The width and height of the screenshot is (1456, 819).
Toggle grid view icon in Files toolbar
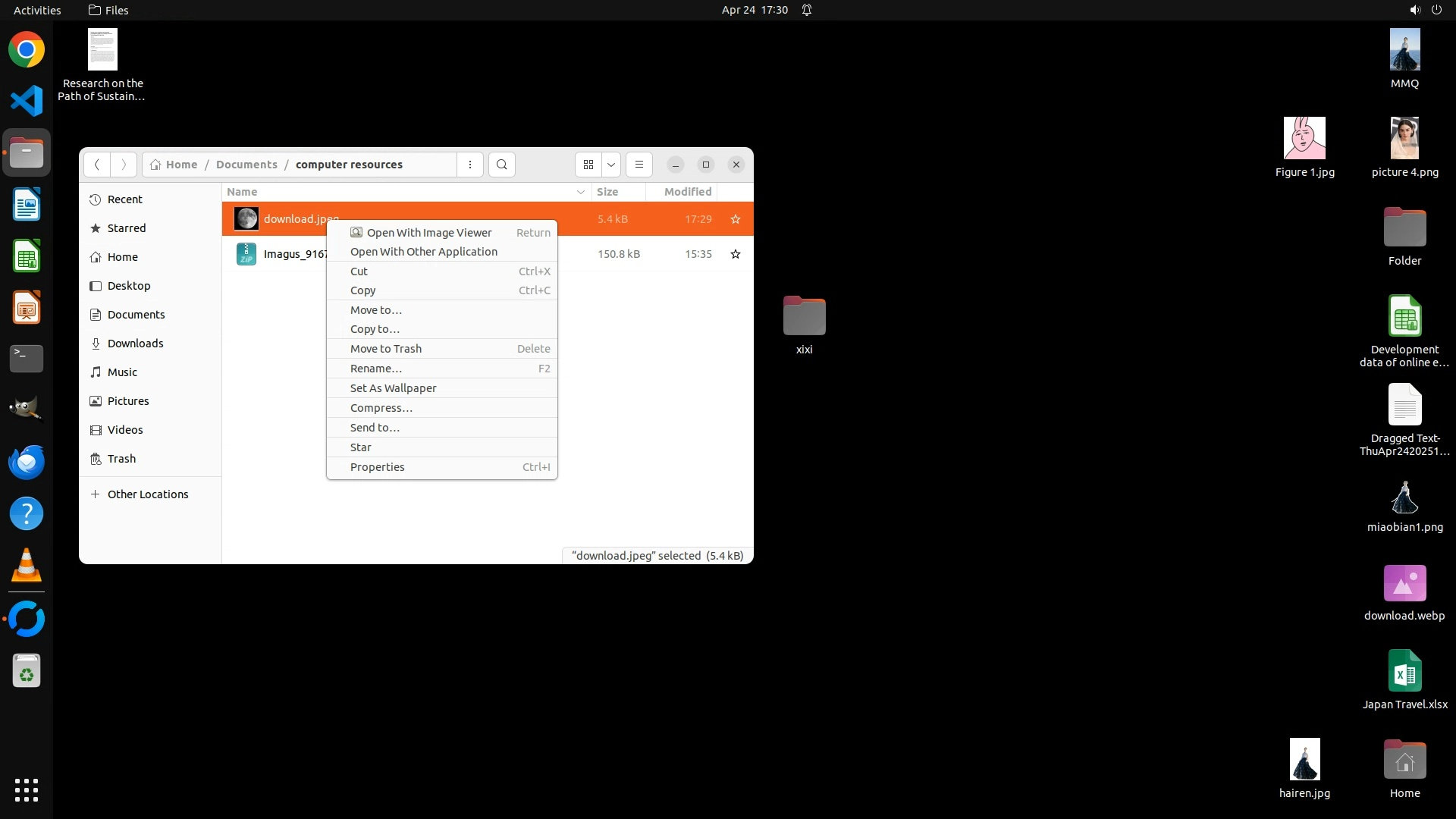click(x=588, y=165)
